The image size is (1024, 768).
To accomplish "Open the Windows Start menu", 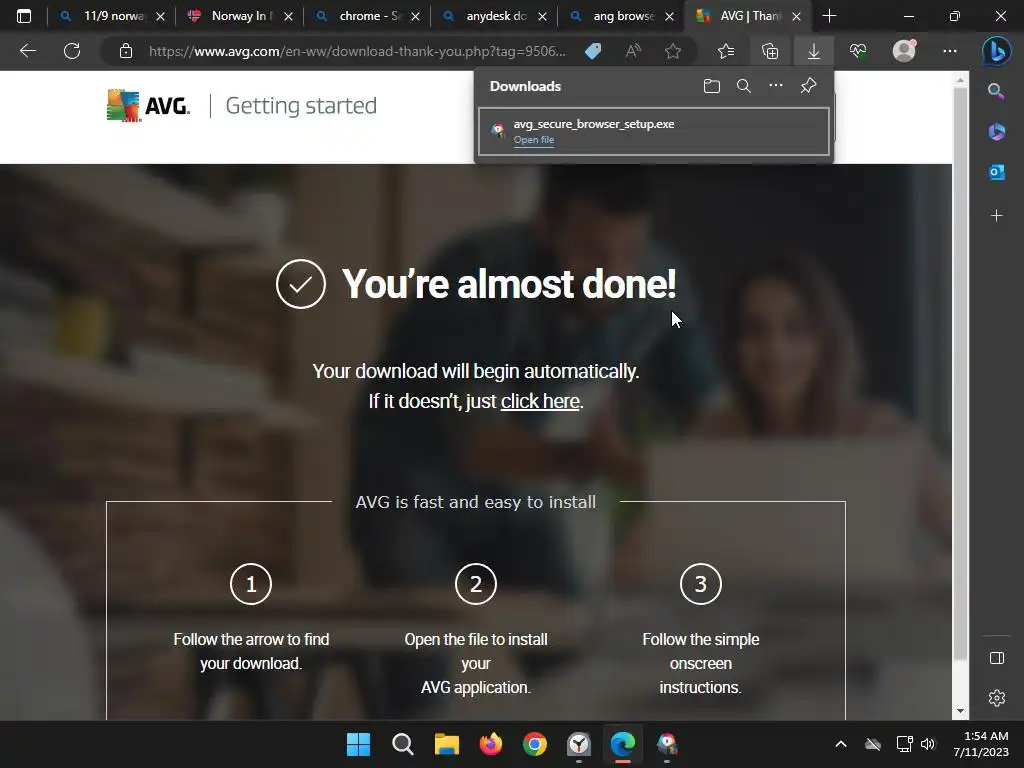I will [358, 744].
